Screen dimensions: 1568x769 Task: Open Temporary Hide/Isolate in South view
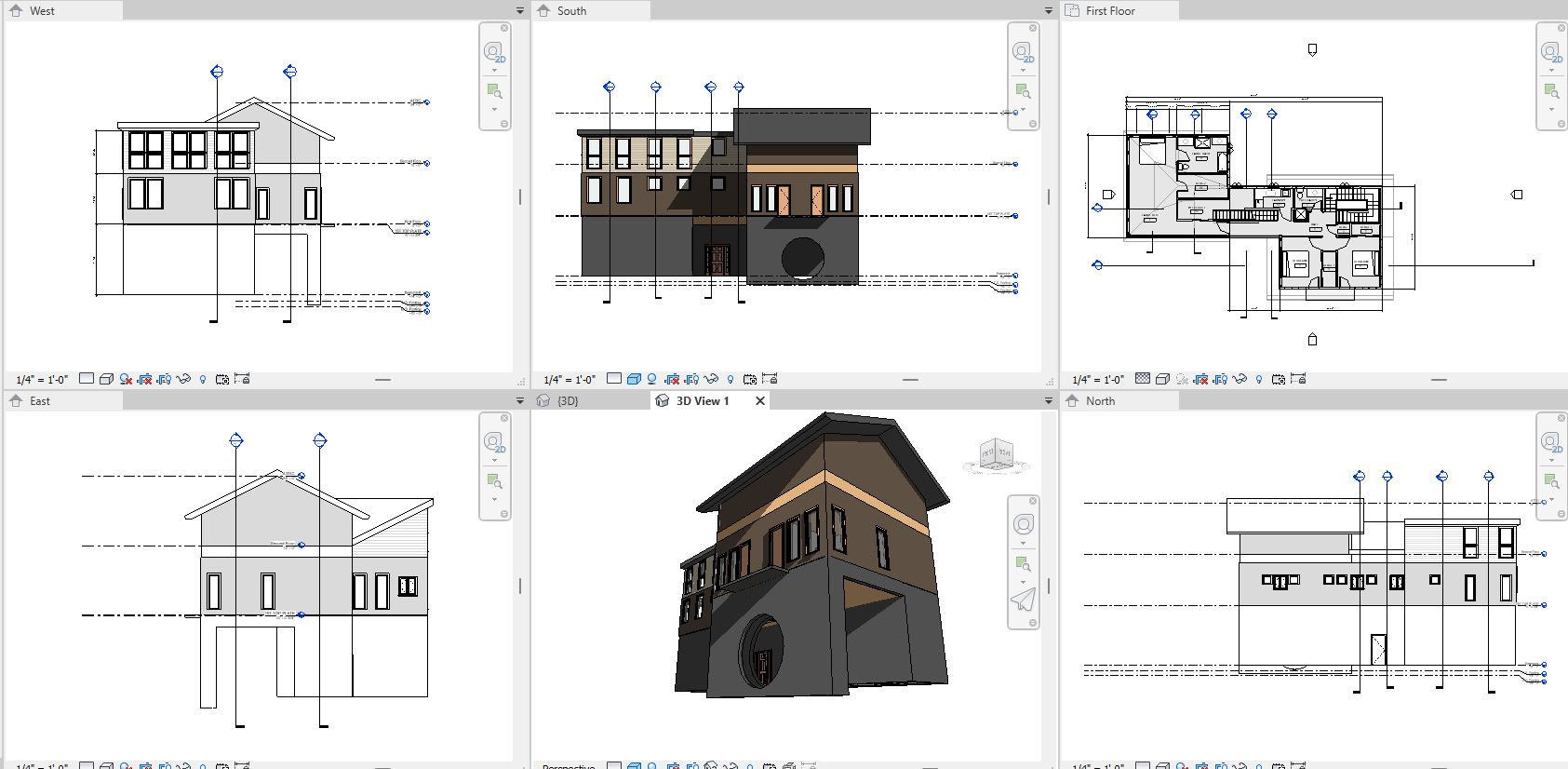(x=711, y=379)
